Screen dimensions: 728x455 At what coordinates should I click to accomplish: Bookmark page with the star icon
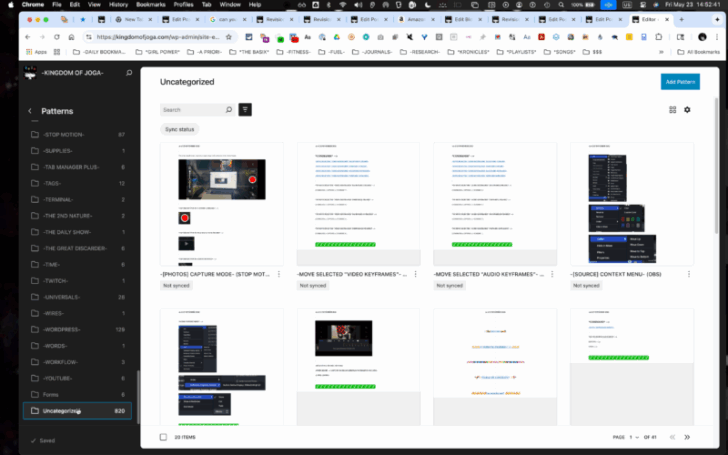click(228, 37)
